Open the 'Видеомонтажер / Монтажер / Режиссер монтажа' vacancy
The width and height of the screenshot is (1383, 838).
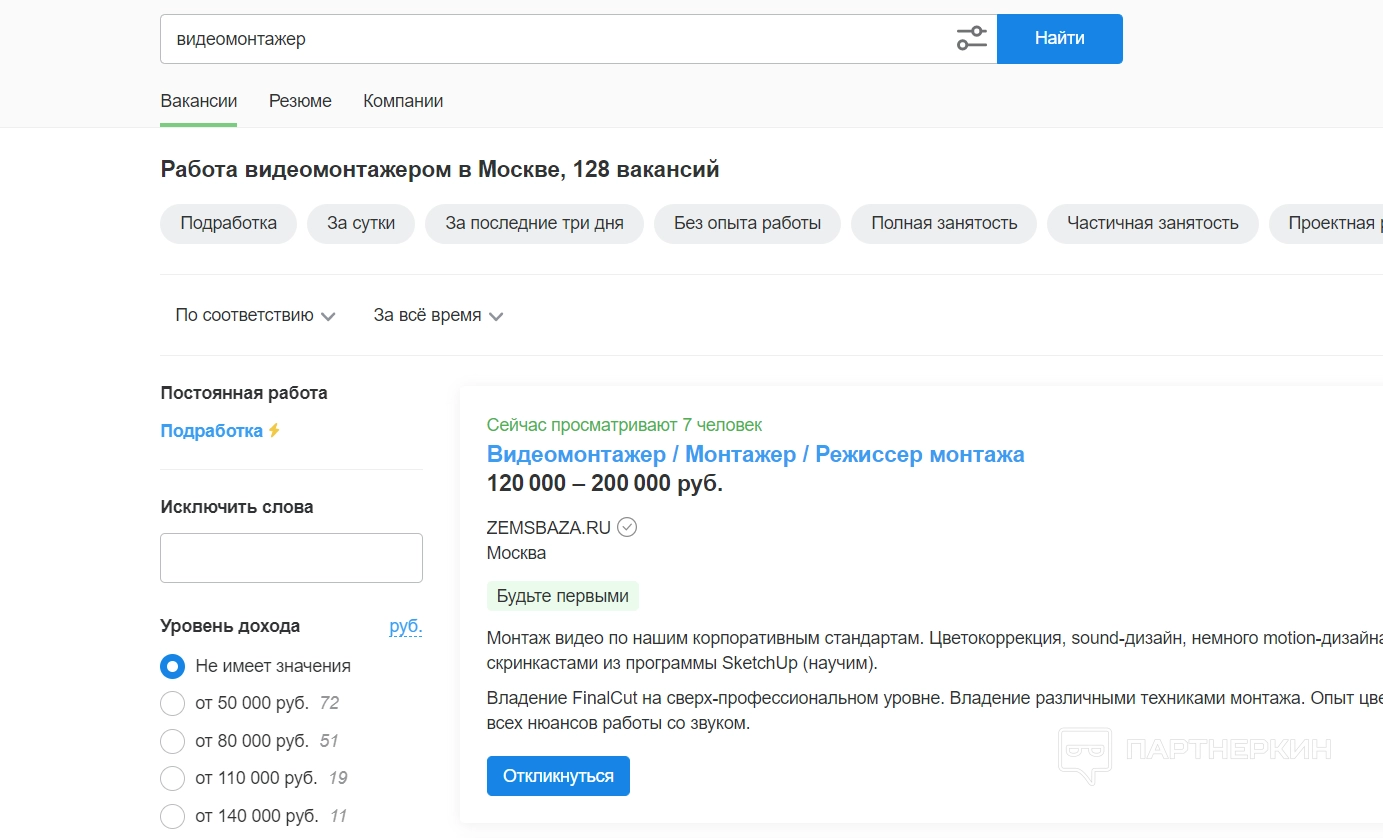pyautogui.click(x=755, y=454)
